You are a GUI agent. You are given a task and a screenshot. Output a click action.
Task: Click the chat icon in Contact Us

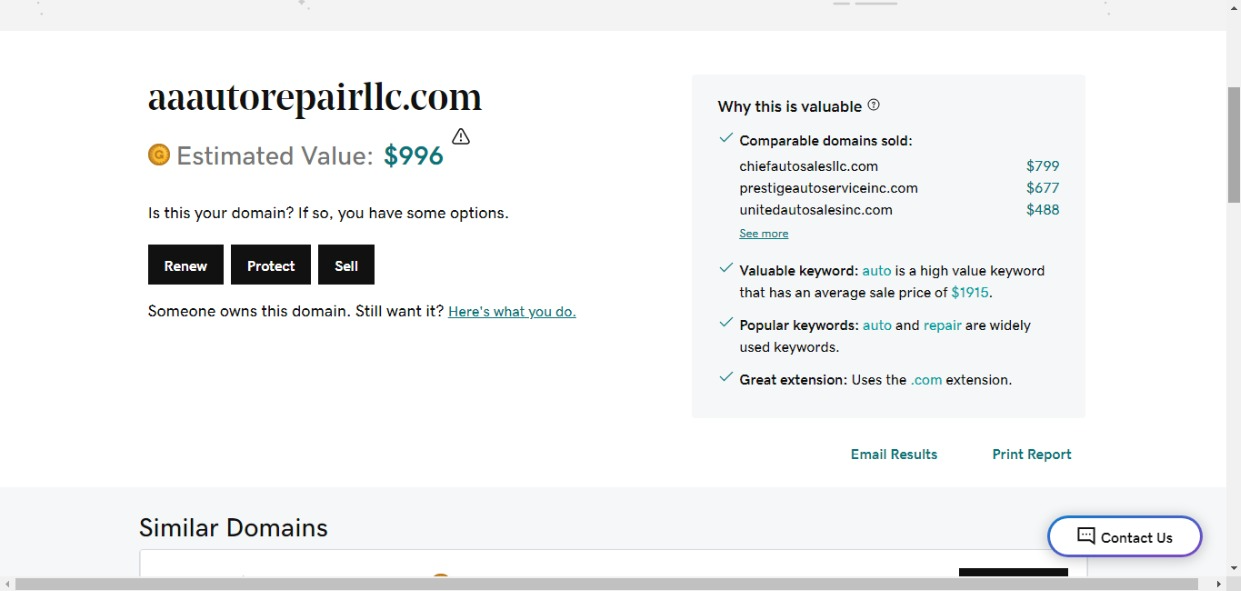coord(1086,536)
